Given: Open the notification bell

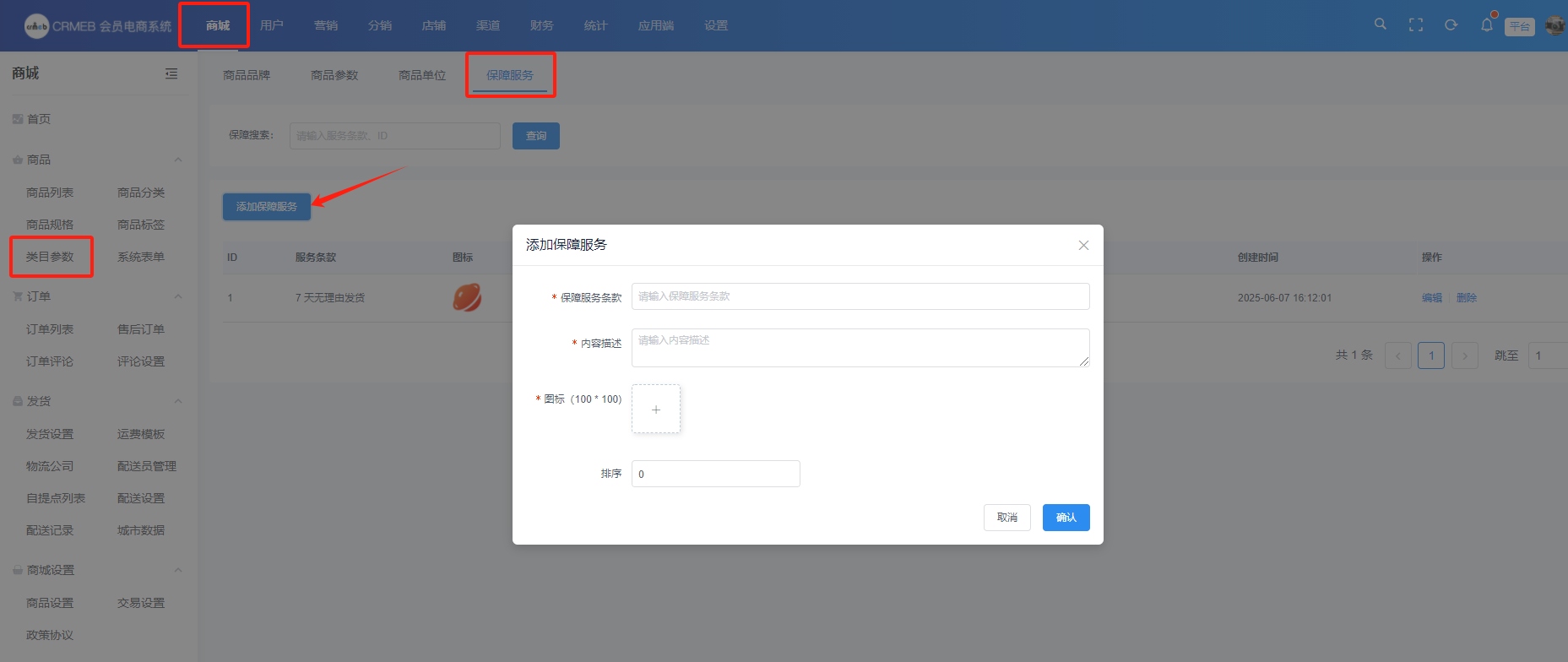Looking at the screenshot, I should click(x=1487, y=25).
